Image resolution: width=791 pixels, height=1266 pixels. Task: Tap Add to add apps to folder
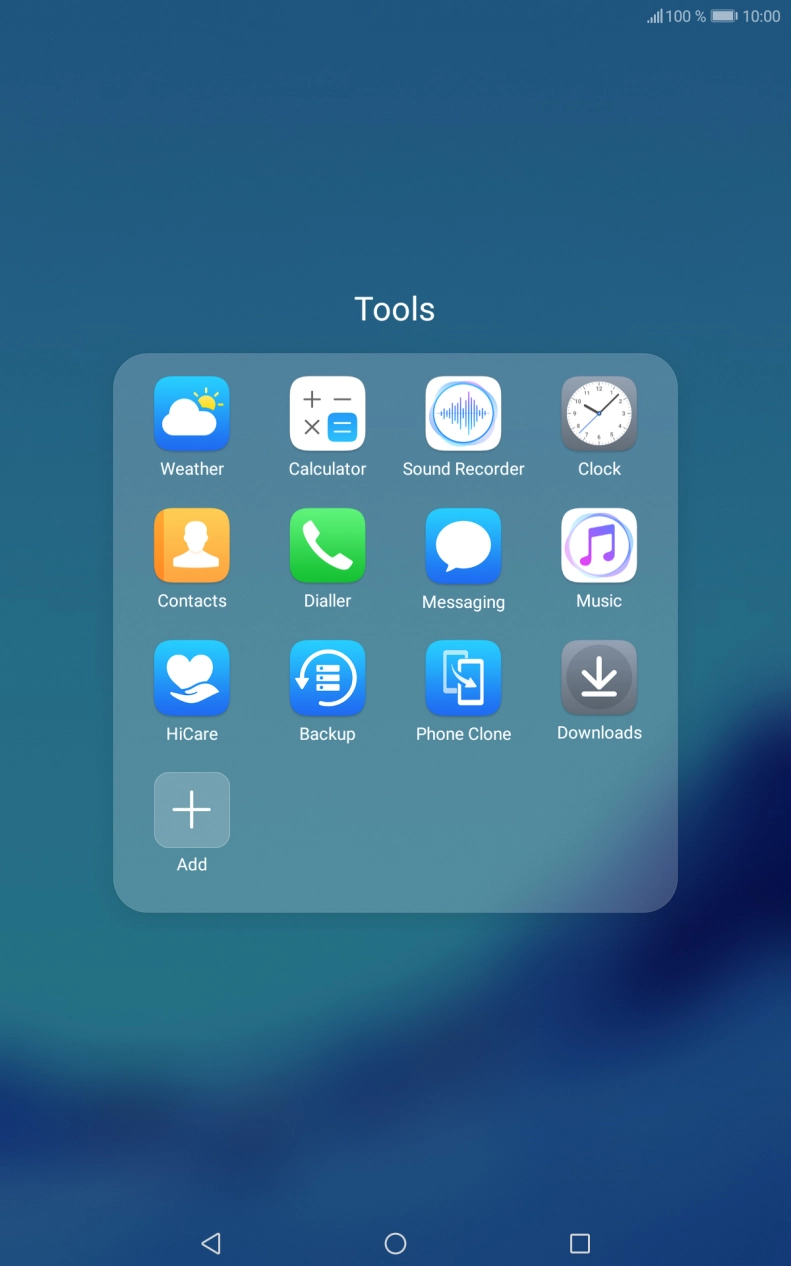192,810
